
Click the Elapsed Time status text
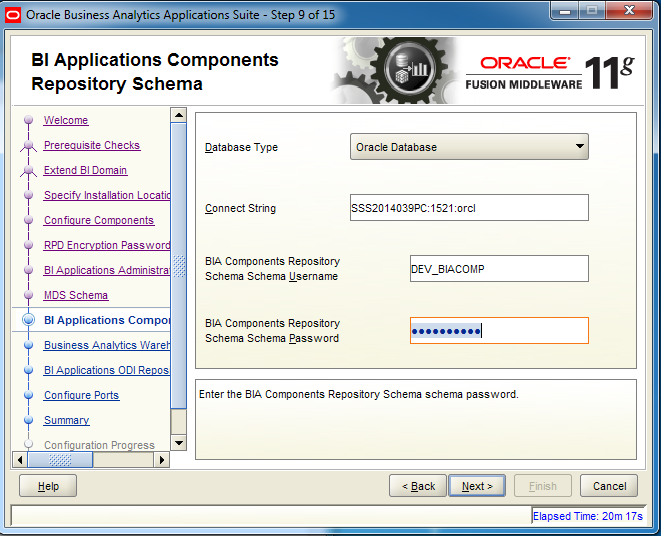pos(587,516)
